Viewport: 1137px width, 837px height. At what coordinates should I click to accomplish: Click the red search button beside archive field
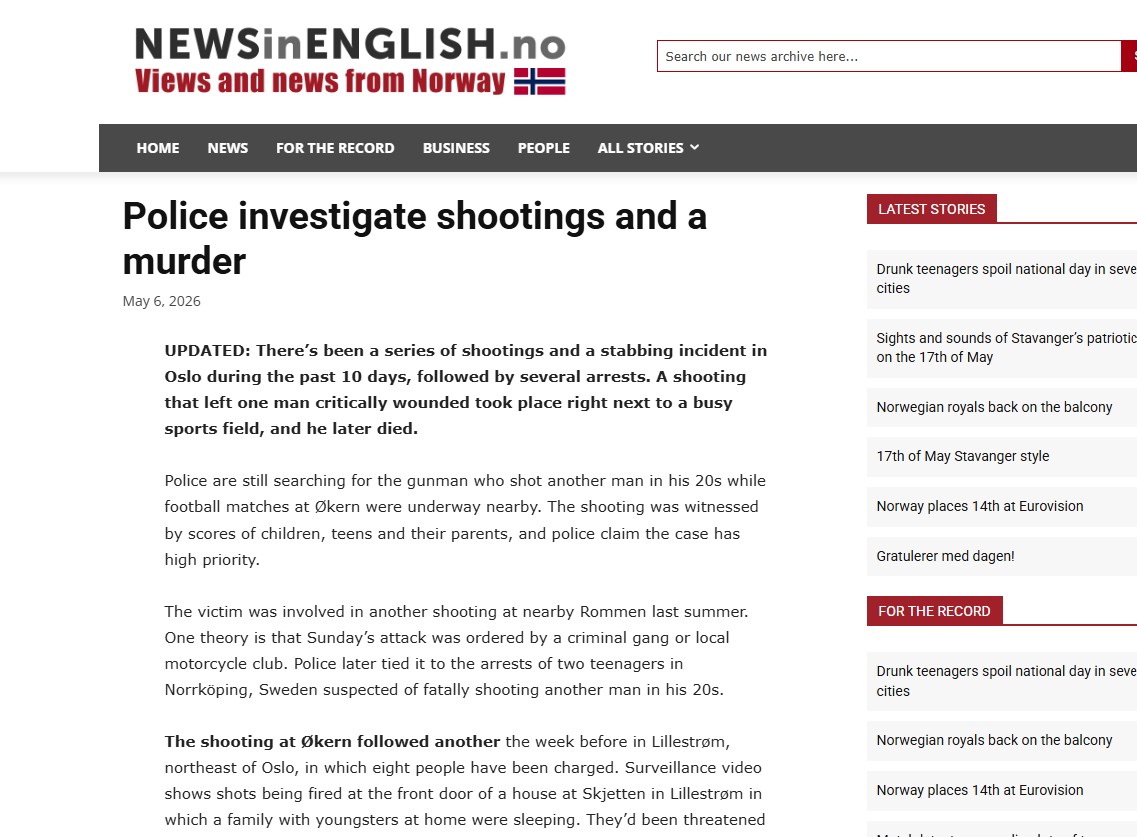click(x=1129, y=56)
